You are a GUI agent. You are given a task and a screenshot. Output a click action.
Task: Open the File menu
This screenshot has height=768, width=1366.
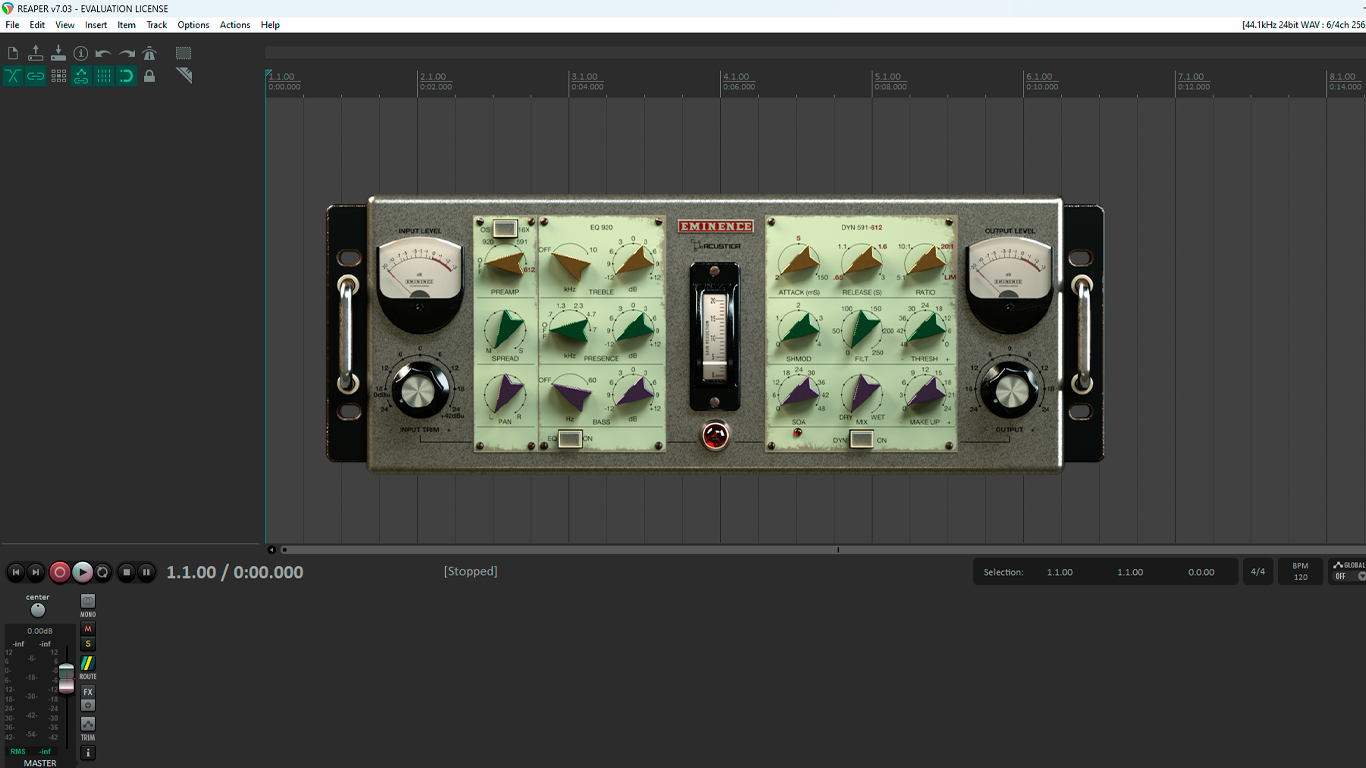tap(12, 25)
